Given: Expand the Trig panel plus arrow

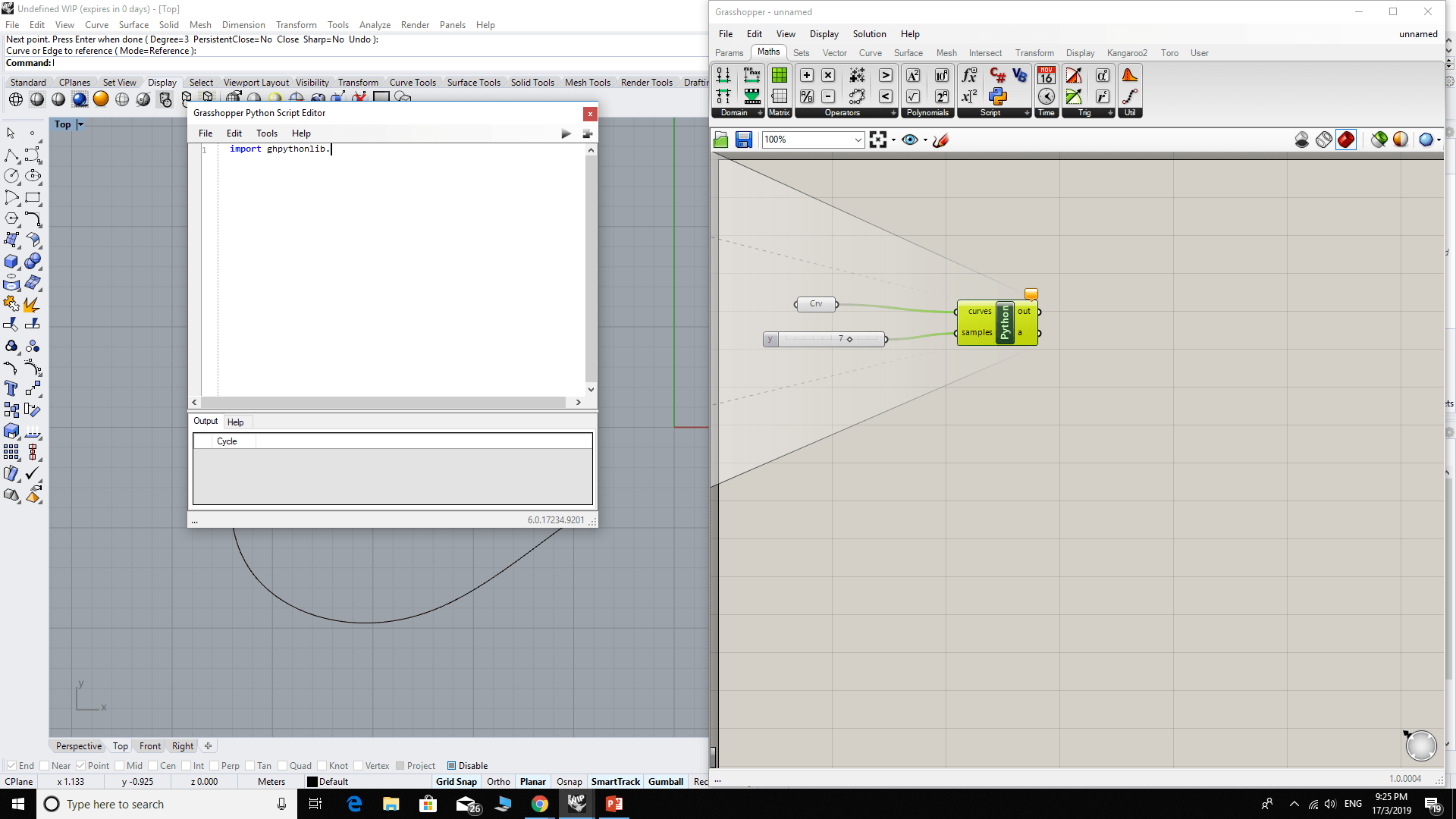Looking at the screenshot, I should coord(1110,113).
